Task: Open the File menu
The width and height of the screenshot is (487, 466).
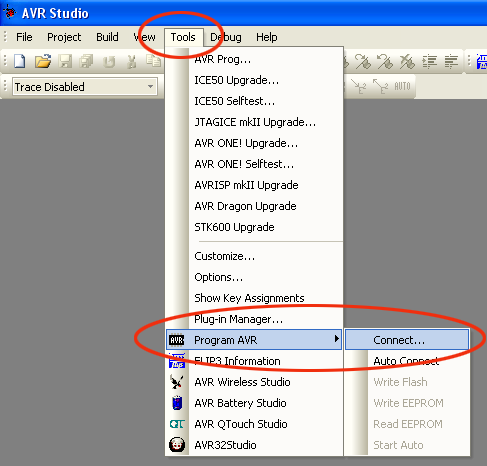Action: click(x=24, y=37)
